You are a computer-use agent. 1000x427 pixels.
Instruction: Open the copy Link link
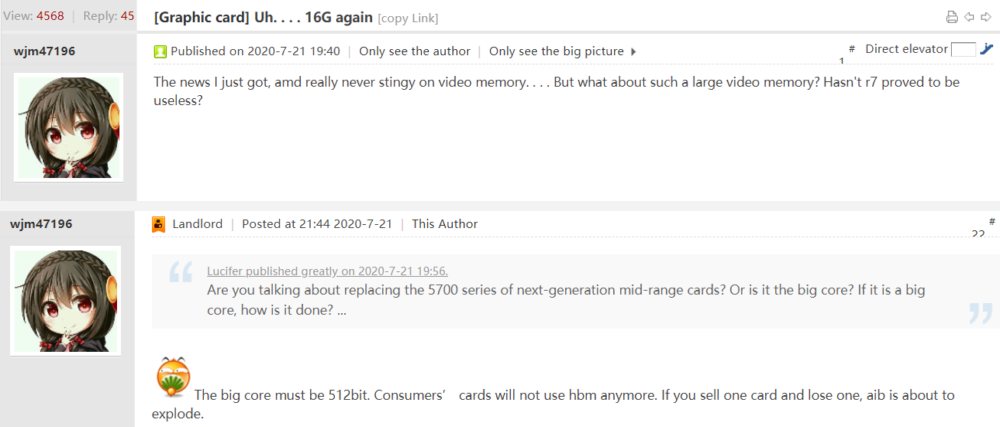408,18
